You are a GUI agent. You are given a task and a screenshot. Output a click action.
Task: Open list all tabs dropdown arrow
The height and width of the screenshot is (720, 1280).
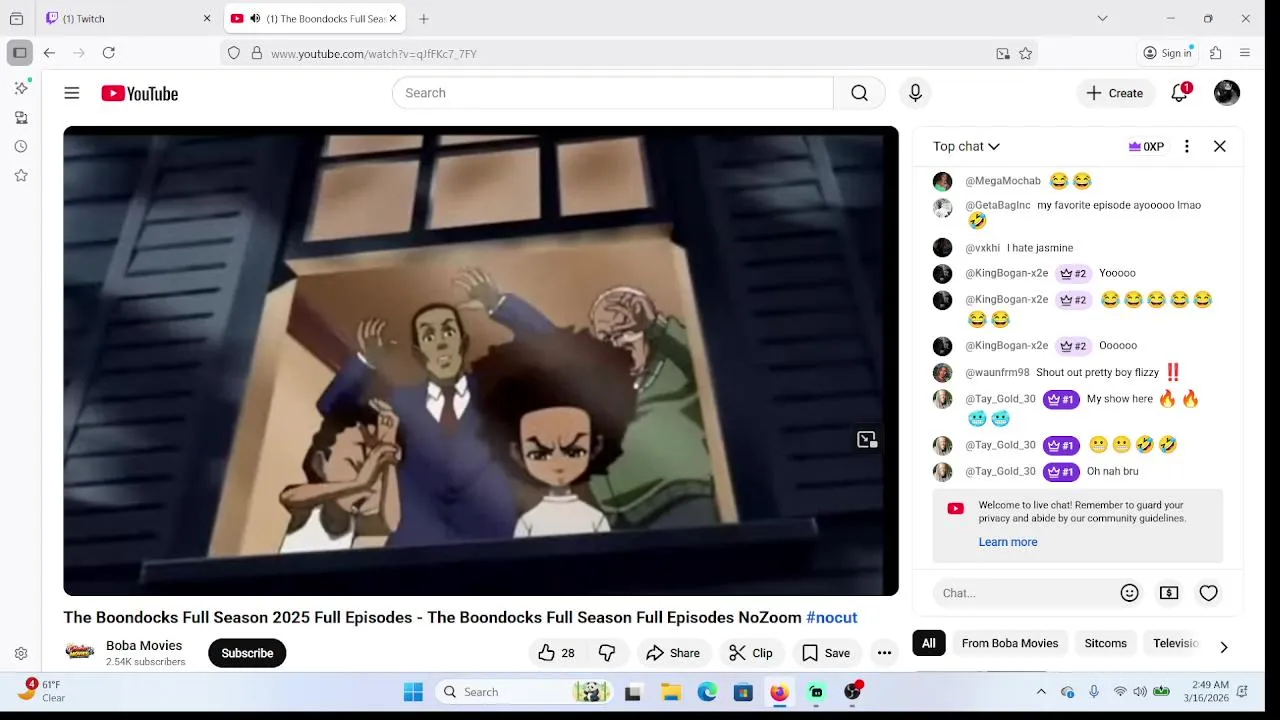[x=1102, y=18]
